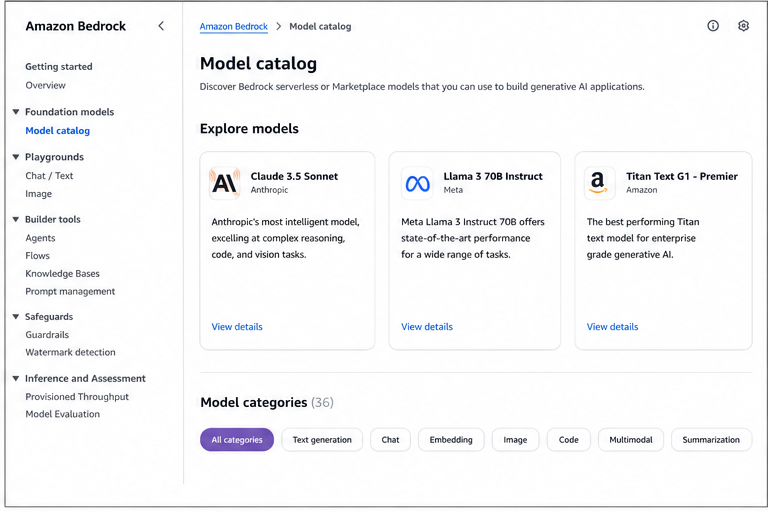Click the Model categories (36) heading

point(267,403)
